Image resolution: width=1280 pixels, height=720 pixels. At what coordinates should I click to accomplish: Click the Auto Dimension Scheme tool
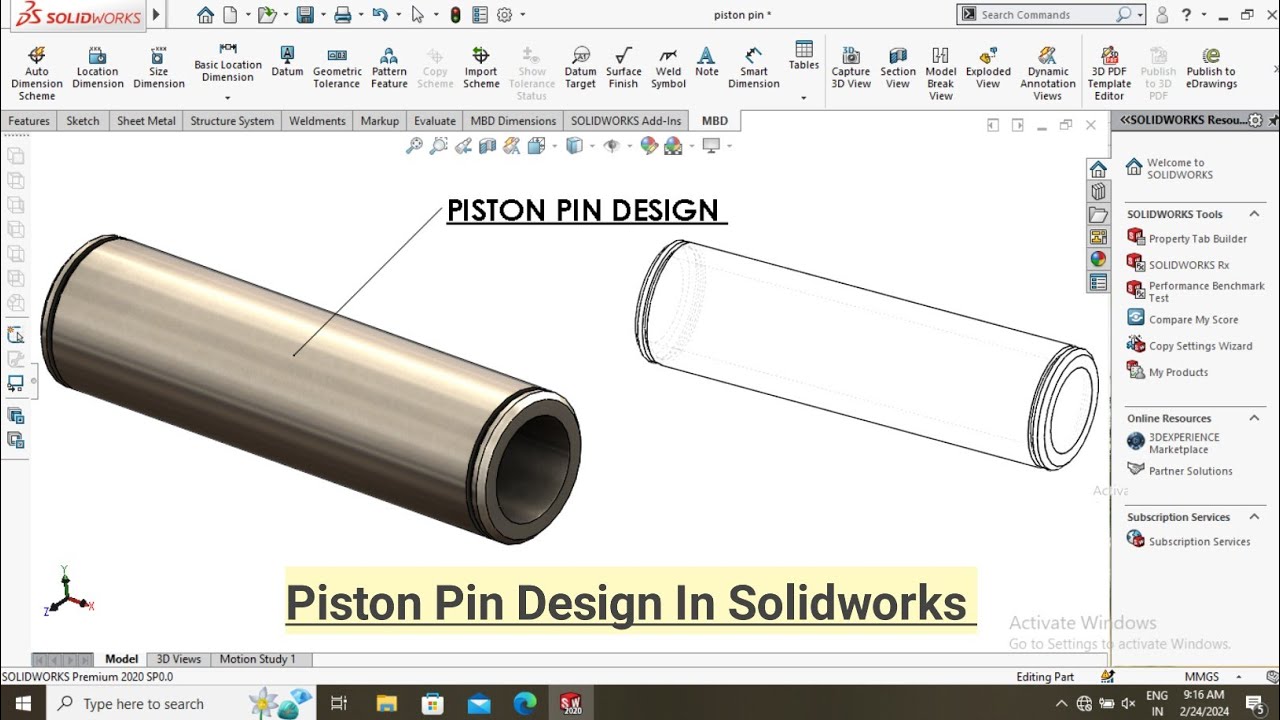(x=37, y=73)
